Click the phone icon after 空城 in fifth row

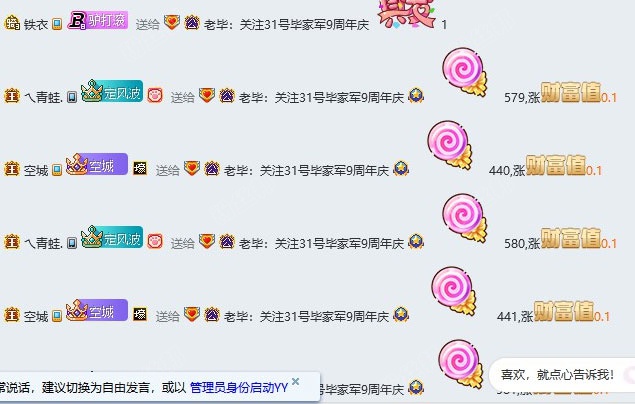[x=57, y=316]
